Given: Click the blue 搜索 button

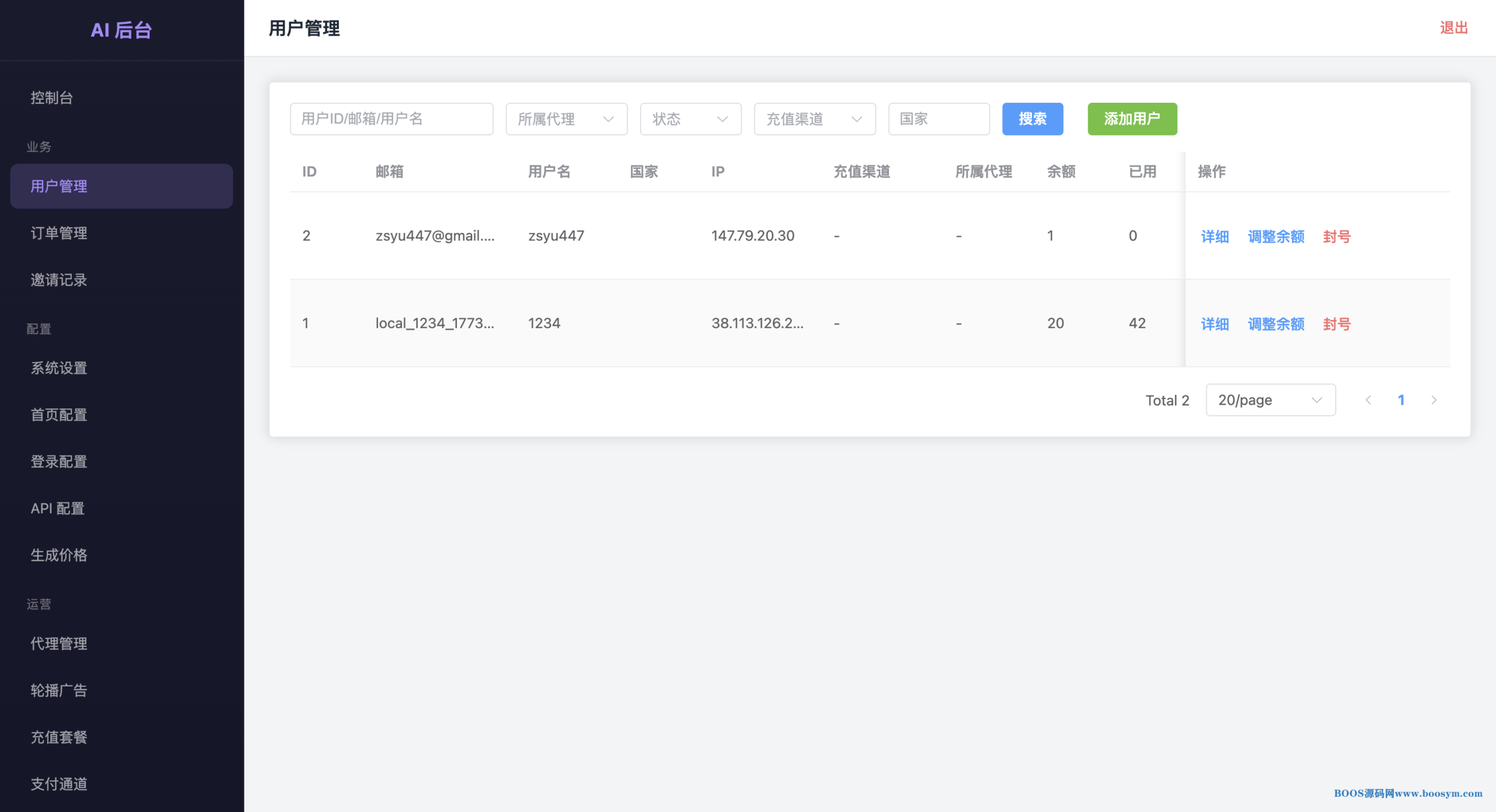Looking at the screenshot, I should click(1032, 119).
